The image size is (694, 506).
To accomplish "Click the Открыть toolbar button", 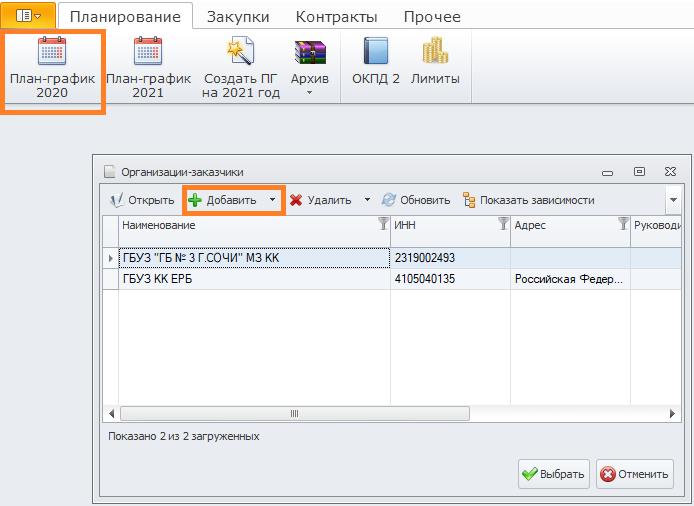I will (142, 200).
